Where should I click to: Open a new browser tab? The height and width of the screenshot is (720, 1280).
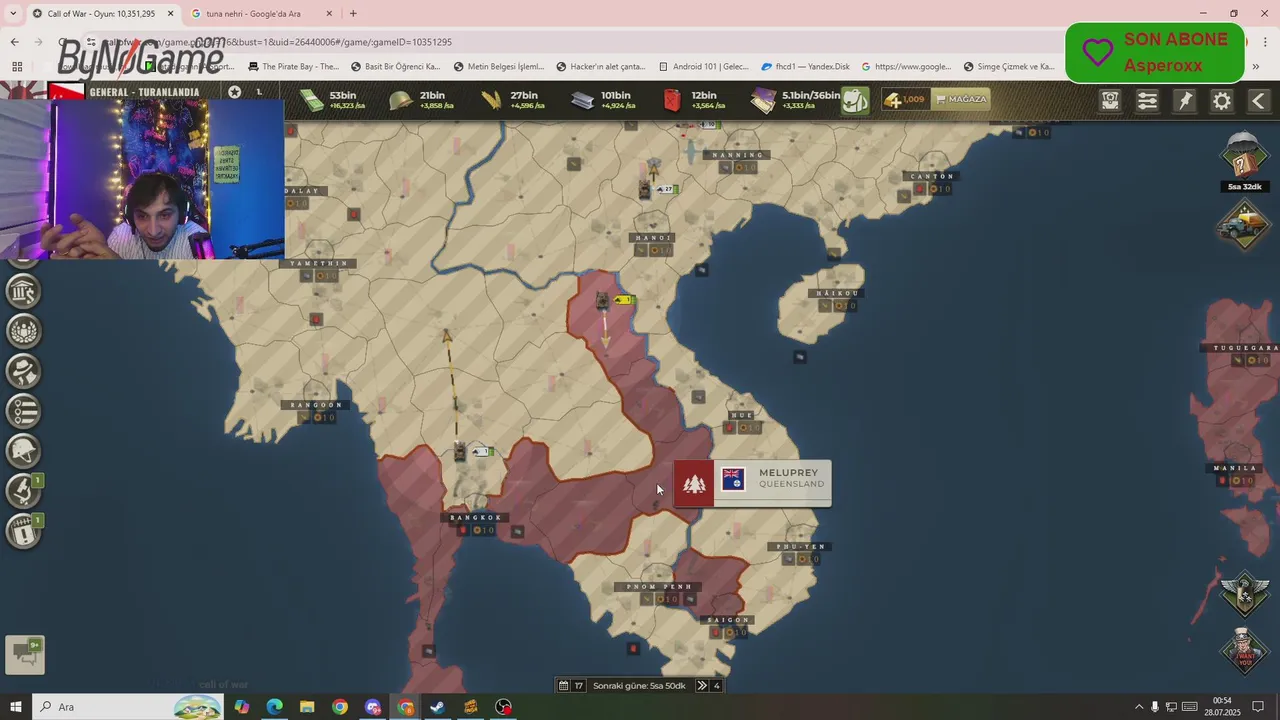(353, 14)
